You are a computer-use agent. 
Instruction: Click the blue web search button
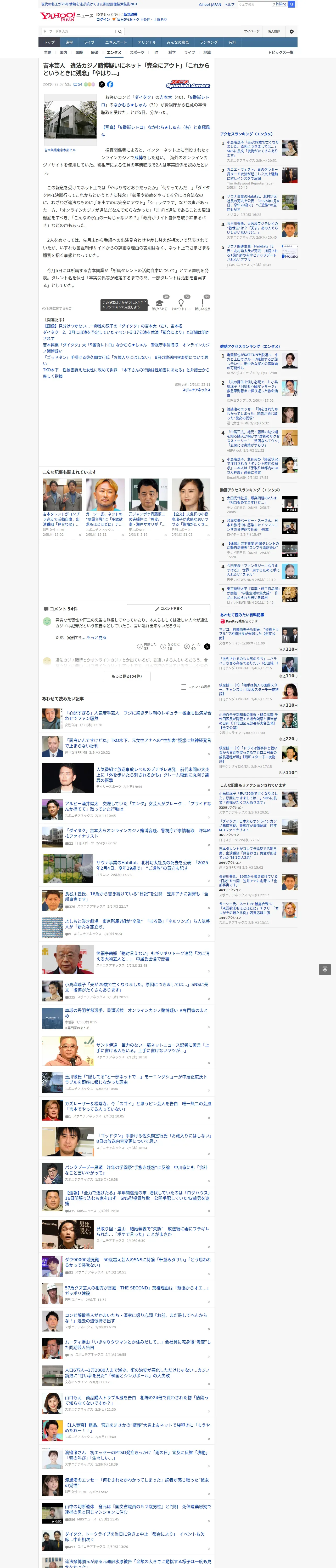(292, 4)
